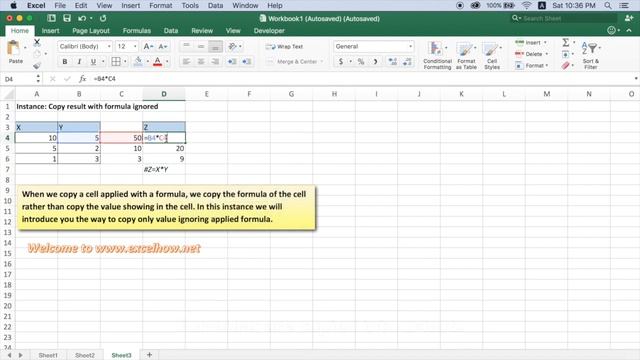The image size is (640, 360).
Task: Click the Paste clipboard icon
Action: point(13,49)
